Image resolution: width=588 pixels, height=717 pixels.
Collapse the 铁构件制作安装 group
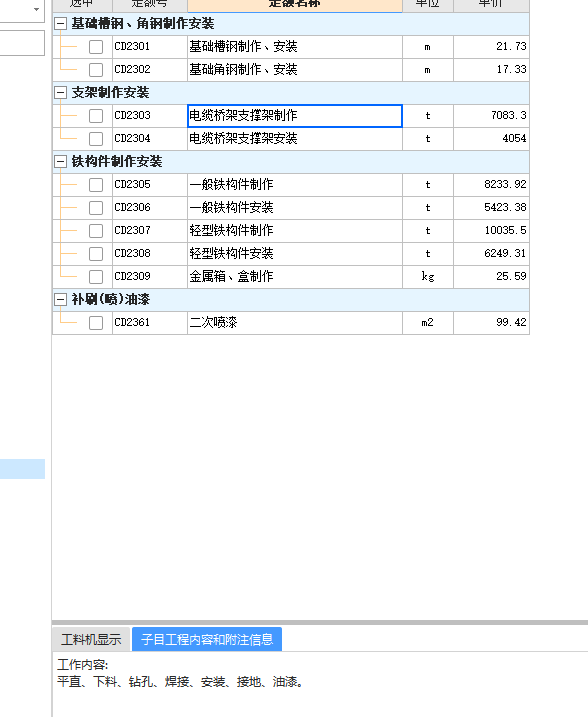tap(60, 161)
